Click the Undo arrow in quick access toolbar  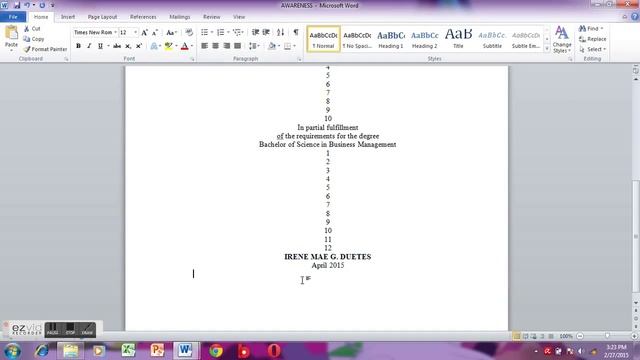(x=27, y=5)
